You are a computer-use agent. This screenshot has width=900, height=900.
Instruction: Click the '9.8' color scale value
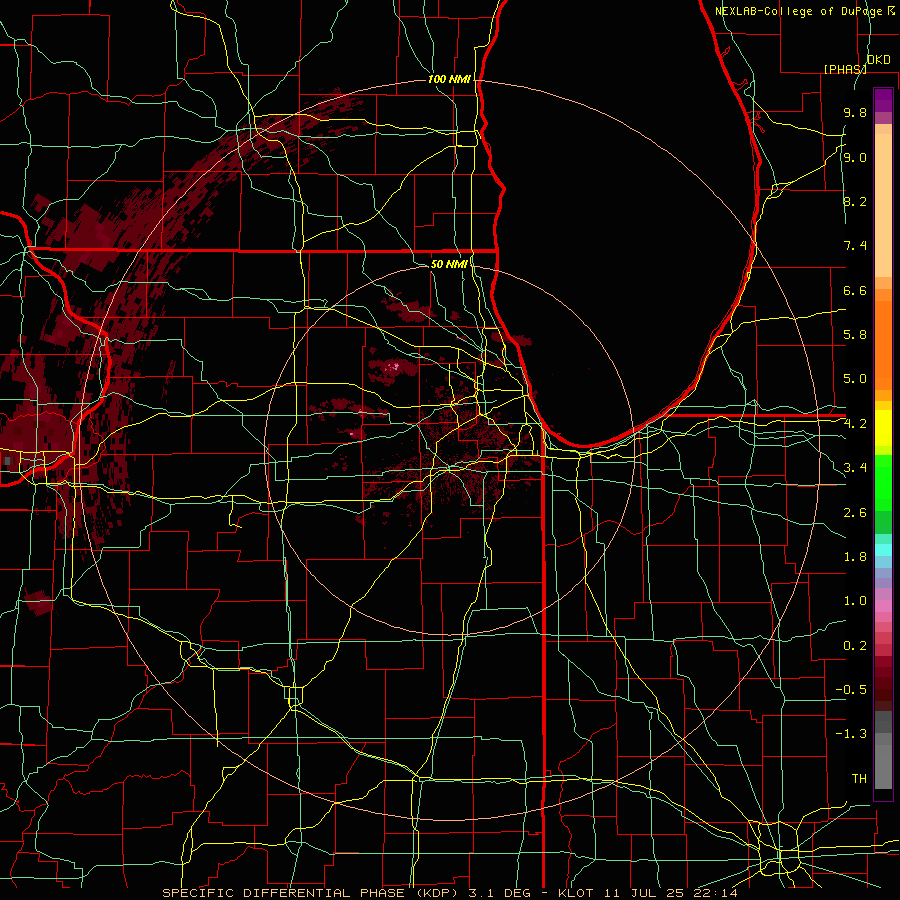point(855,112)
